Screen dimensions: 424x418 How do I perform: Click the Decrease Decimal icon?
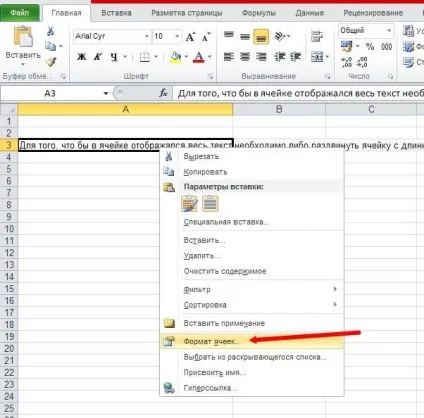pyautogui.click(x=362, y=62)
